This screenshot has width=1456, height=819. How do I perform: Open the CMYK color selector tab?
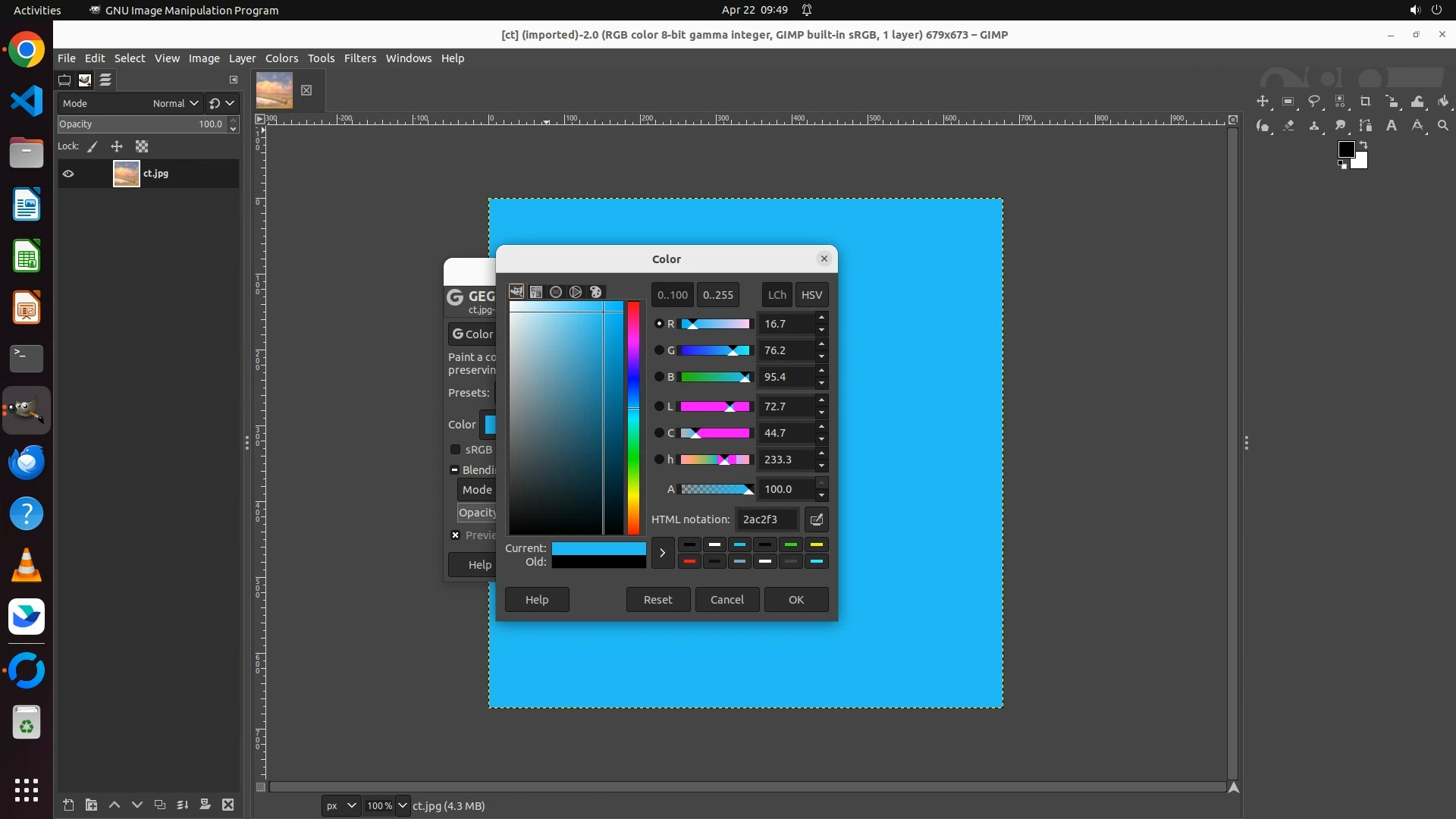(536, 292)
